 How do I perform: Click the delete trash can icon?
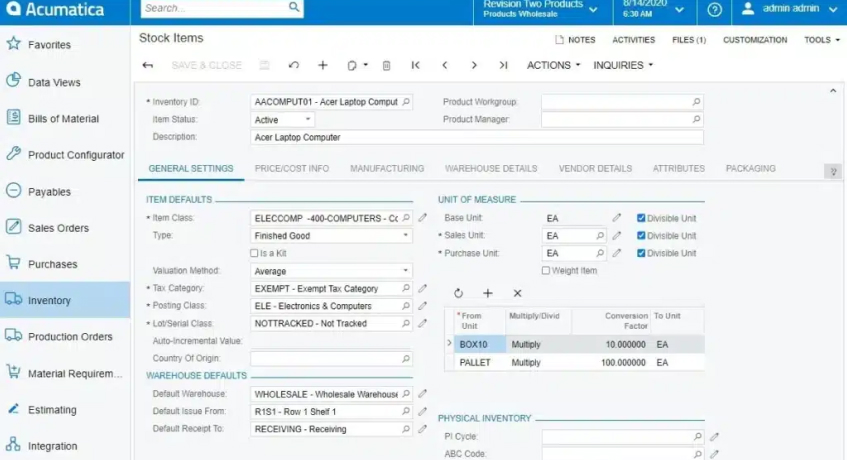(x=386, y=65)
